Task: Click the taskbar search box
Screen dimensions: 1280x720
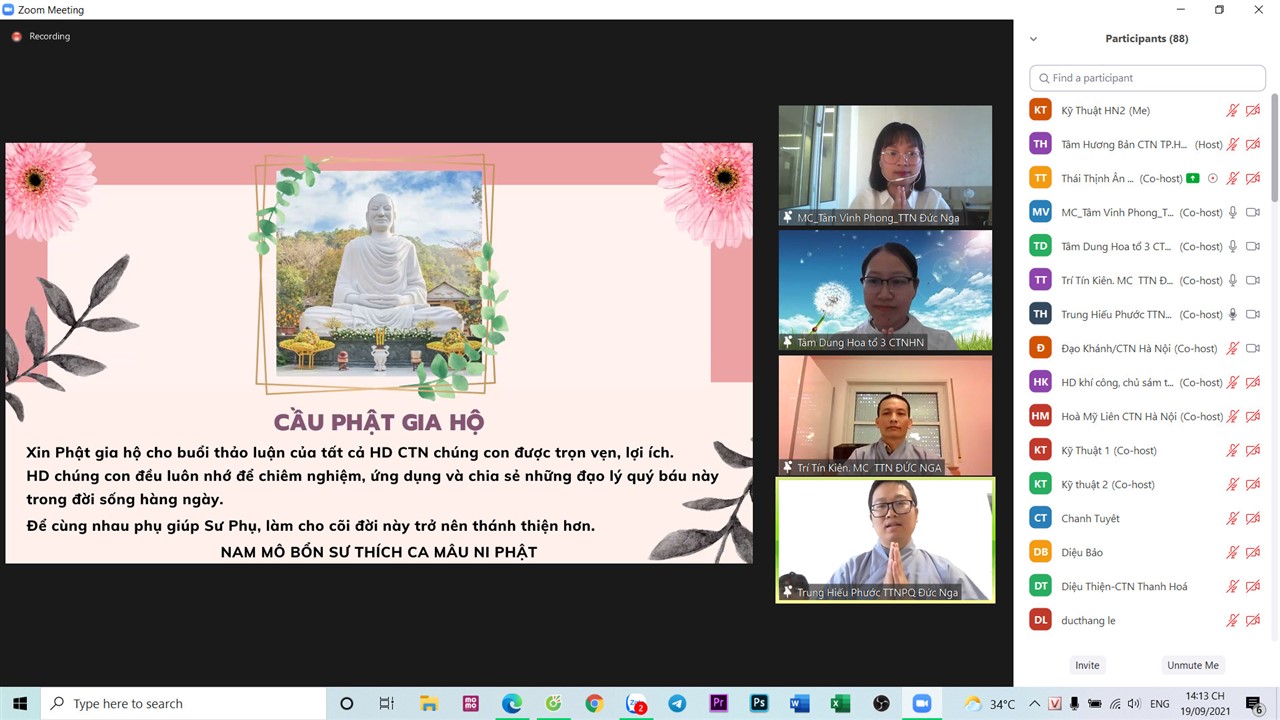Action: (185, 704)
